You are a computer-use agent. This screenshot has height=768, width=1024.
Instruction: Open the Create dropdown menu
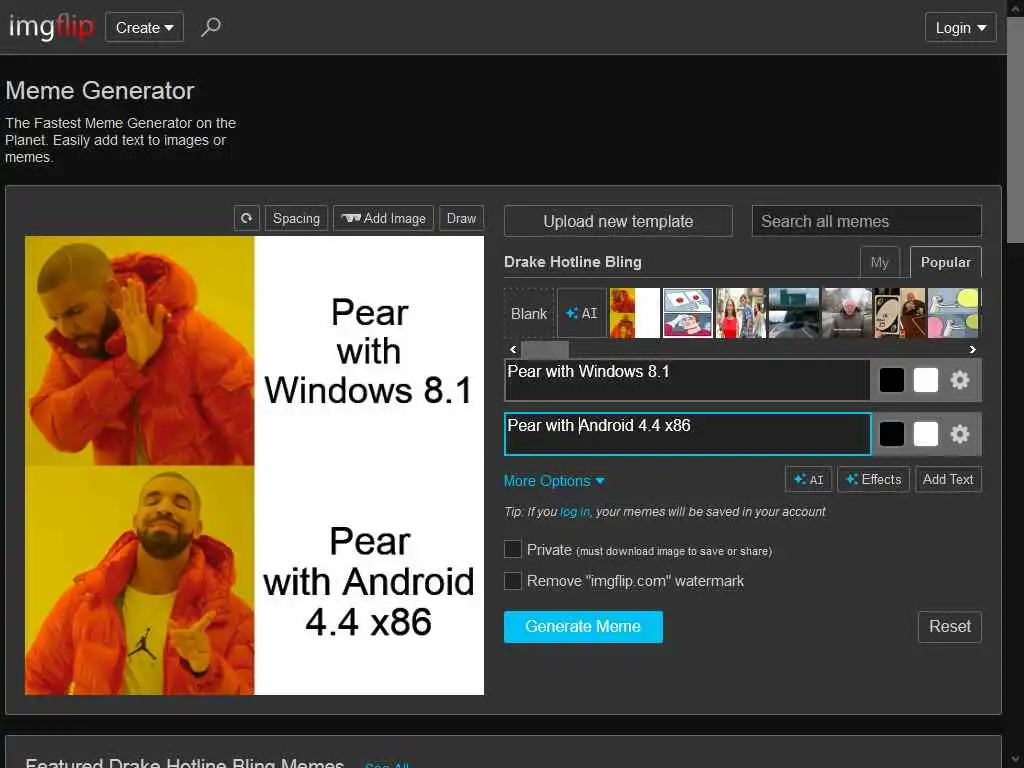tap(144, 27)
